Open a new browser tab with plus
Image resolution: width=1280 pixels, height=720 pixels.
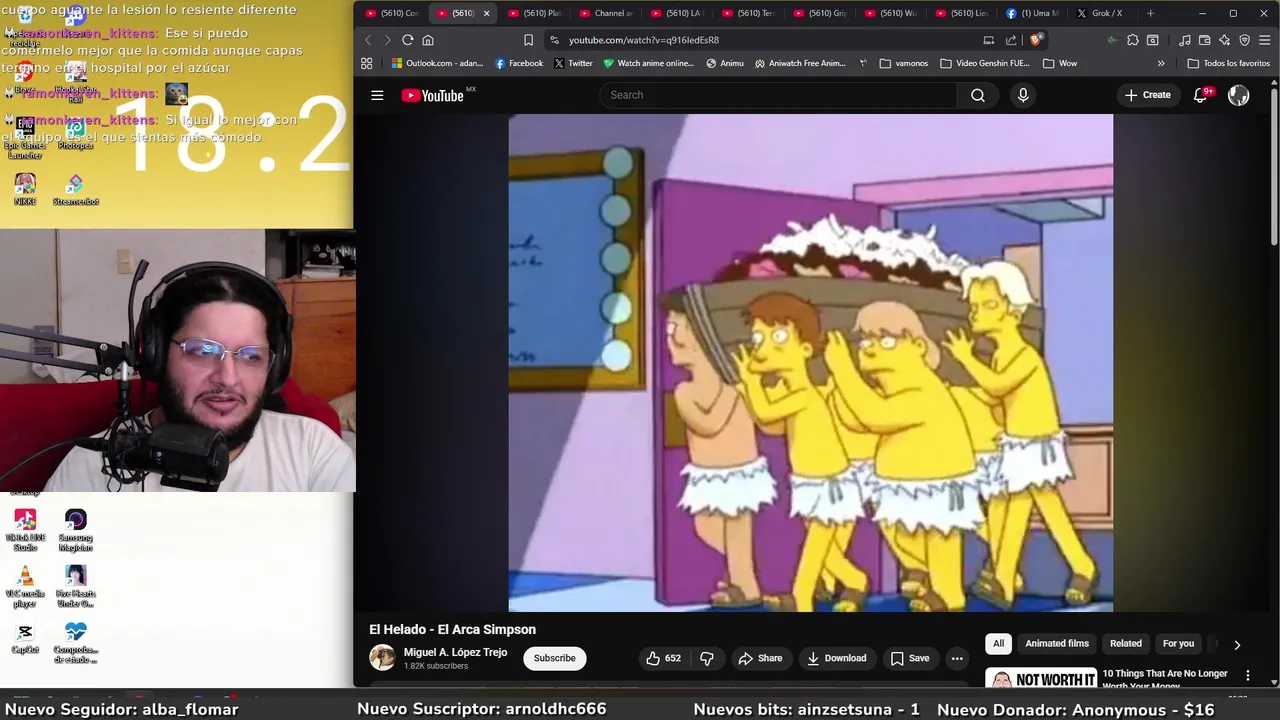click(x=1150, y=13)
